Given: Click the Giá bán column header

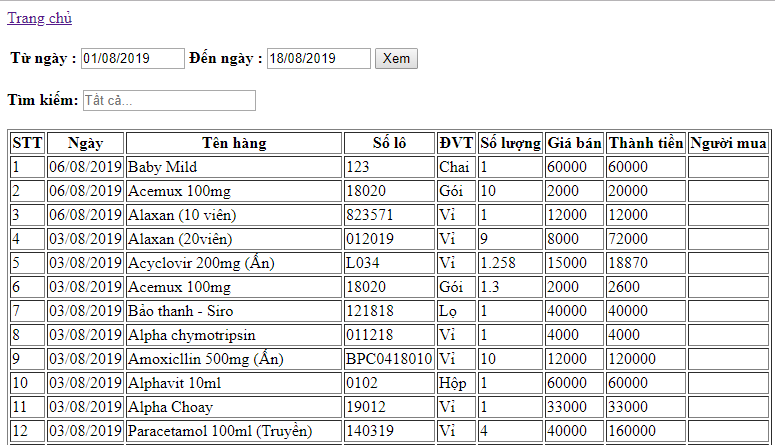Looking at the screenshot, I should coord(574,143).
